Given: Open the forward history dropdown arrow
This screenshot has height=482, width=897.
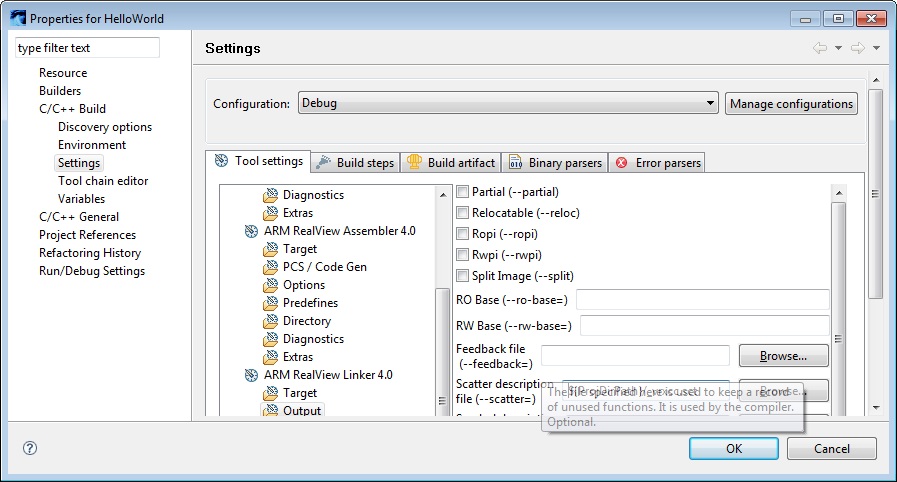Looking at the screenshot, I should (876, 48).
